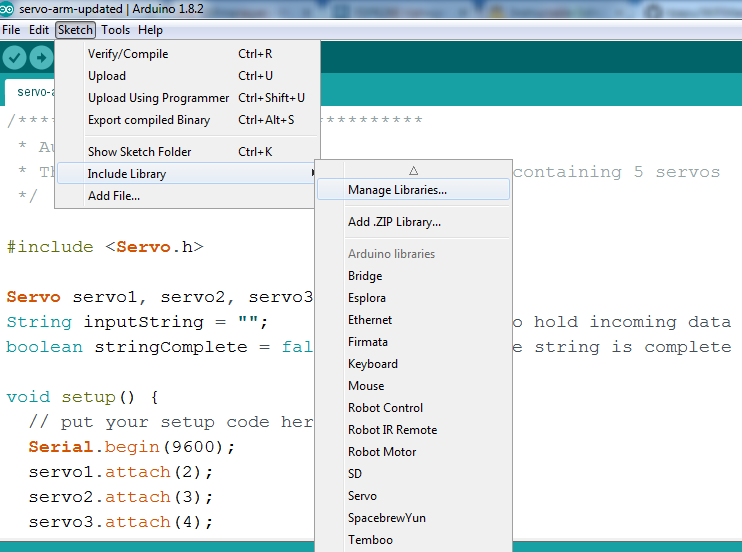This screenshot has width=742, height=552.
Task: Open Manage Libraries...
Action: [x=414, y=189]
